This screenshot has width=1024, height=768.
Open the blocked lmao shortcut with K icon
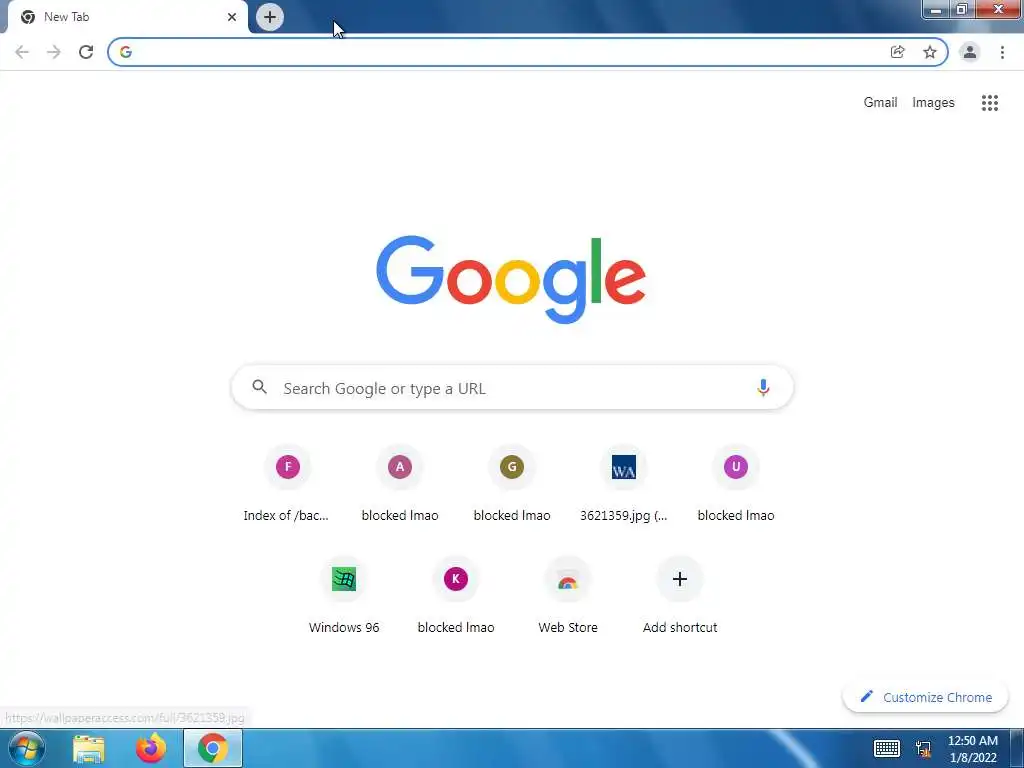coord(456,596)
